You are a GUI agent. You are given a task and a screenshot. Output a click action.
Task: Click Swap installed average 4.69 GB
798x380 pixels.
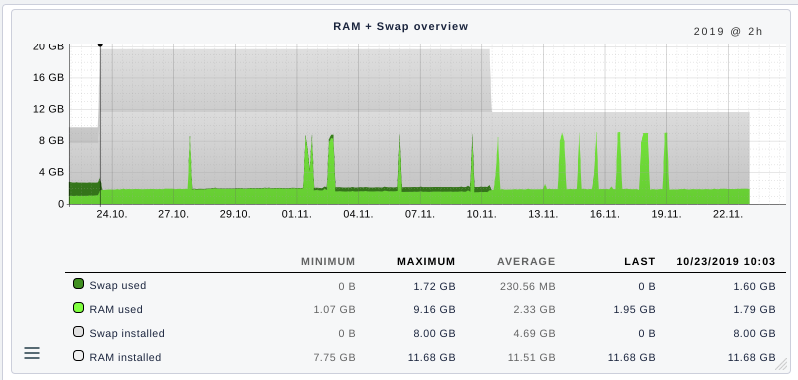pos(534,333)
